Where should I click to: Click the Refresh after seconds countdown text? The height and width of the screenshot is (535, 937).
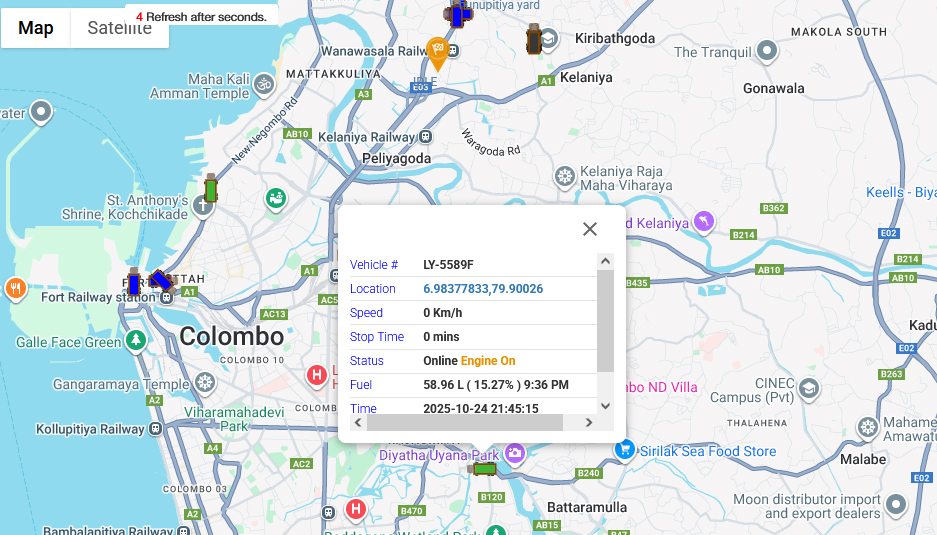201,17
